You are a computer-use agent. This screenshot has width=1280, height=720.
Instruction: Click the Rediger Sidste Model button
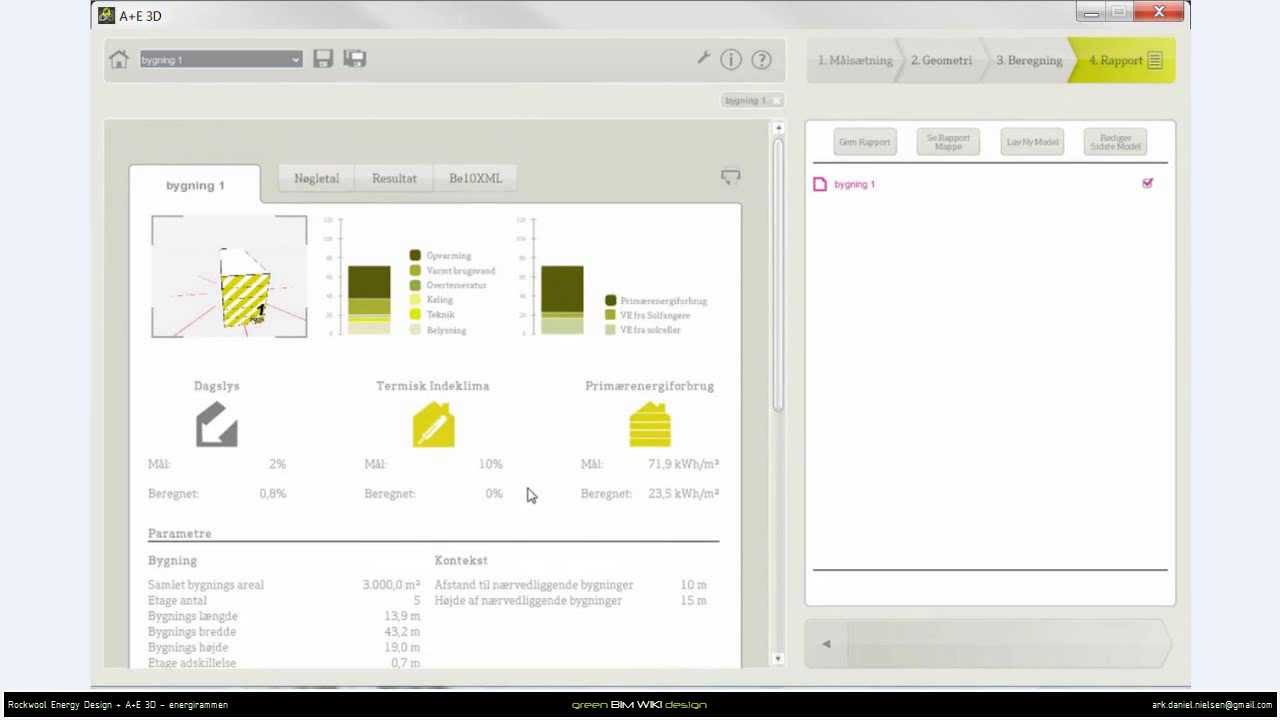tap(1115, 142)
